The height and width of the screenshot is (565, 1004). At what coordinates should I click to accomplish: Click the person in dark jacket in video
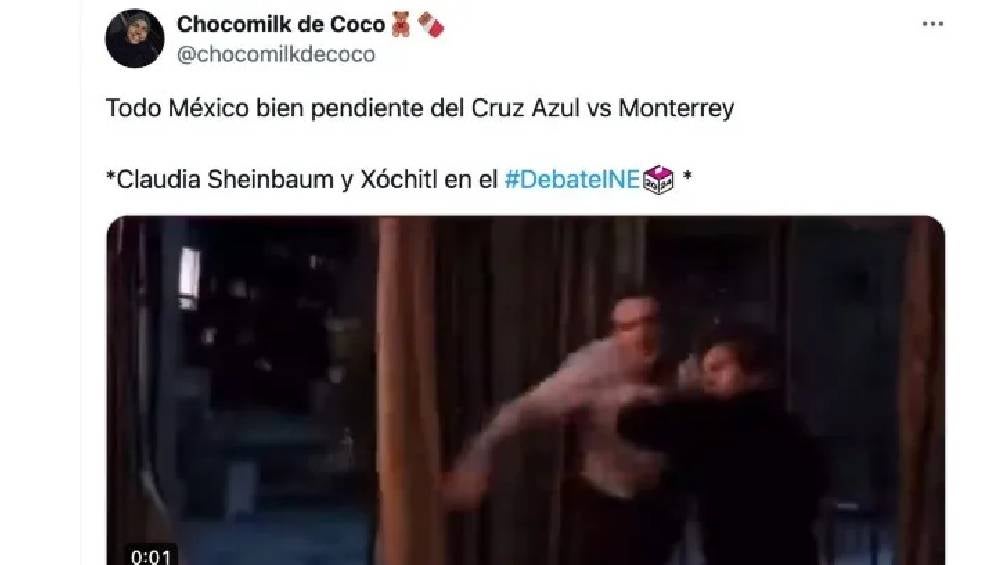(x=724, y=448)
